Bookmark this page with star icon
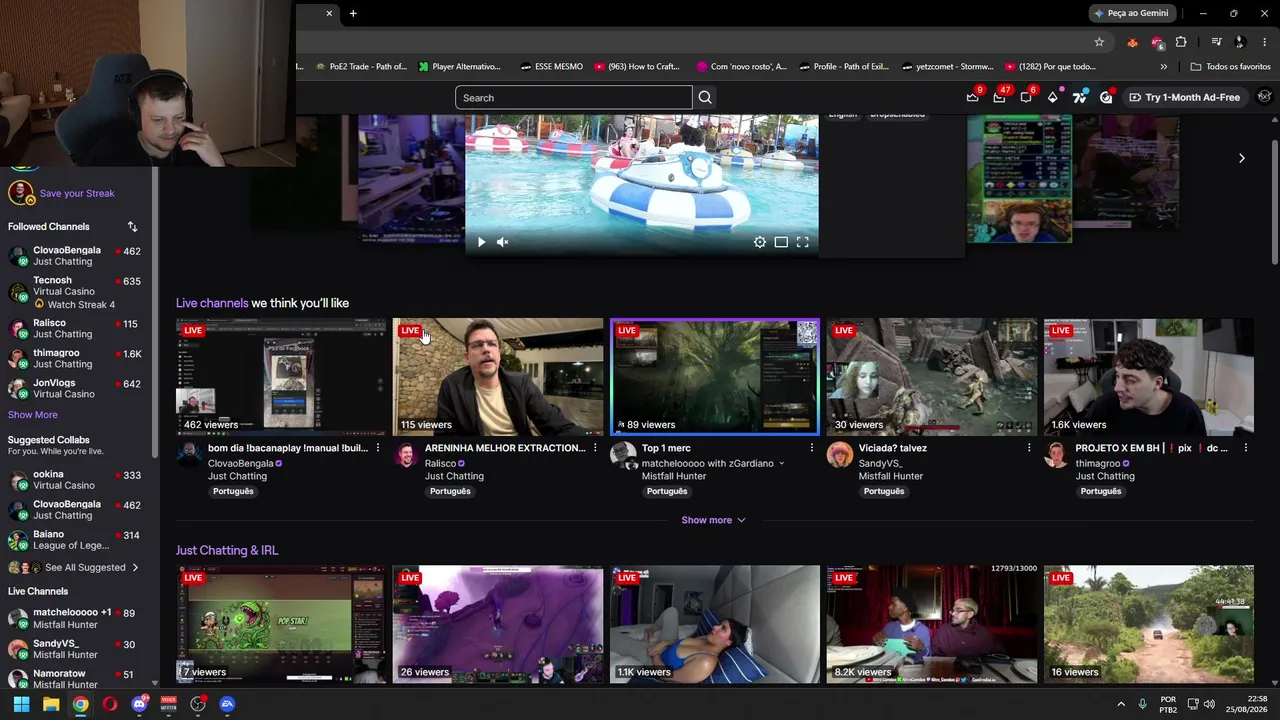1280x720 pixels. [x=1099, y=42]
